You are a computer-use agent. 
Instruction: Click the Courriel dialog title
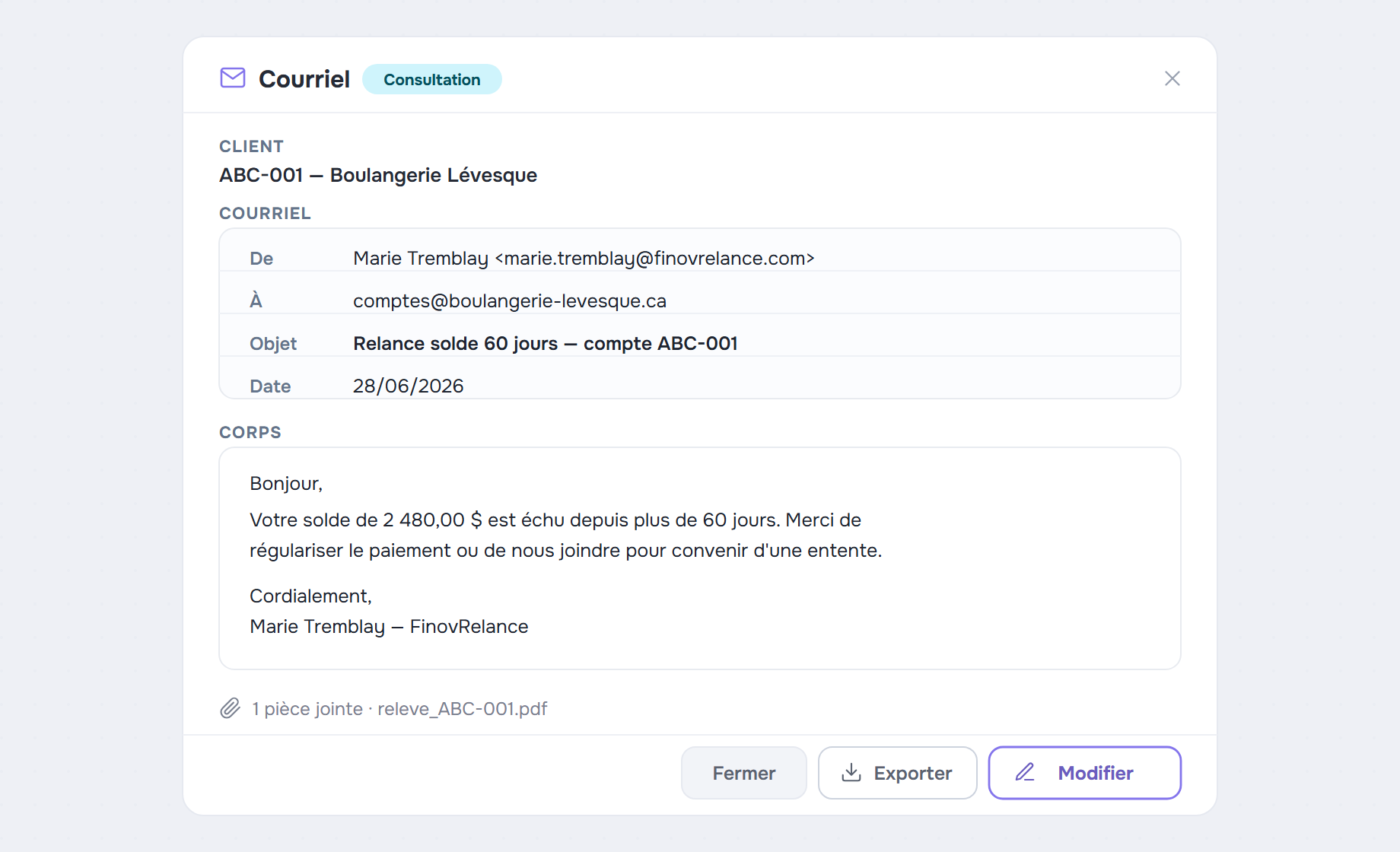(x=304, y=79)
